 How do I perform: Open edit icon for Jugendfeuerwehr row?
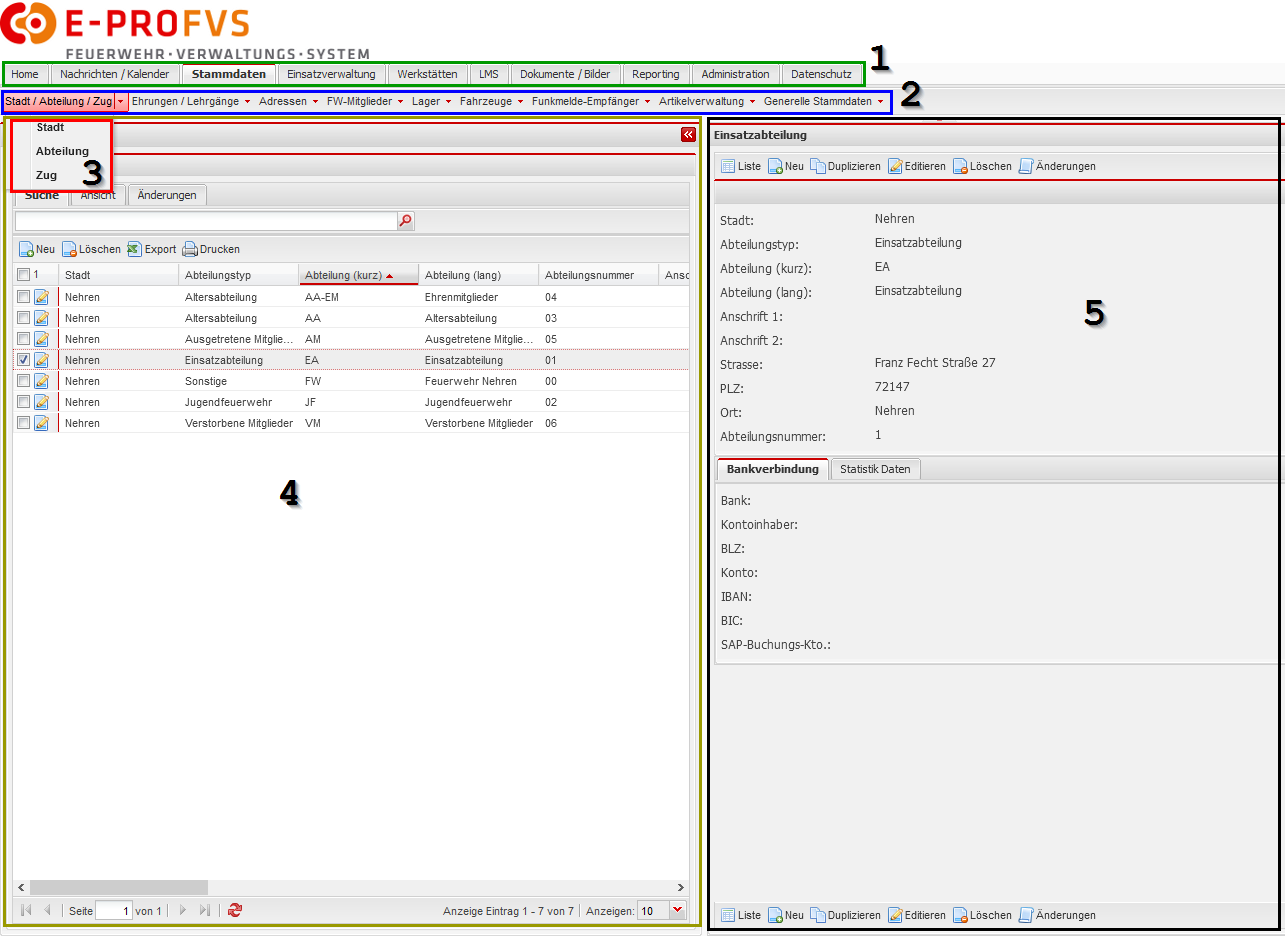click(x=41, y=402)
